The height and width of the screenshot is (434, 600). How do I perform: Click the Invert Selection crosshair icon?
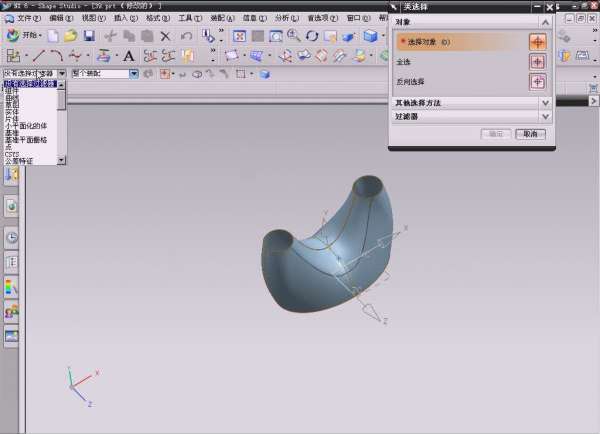[x=537, y=82]
